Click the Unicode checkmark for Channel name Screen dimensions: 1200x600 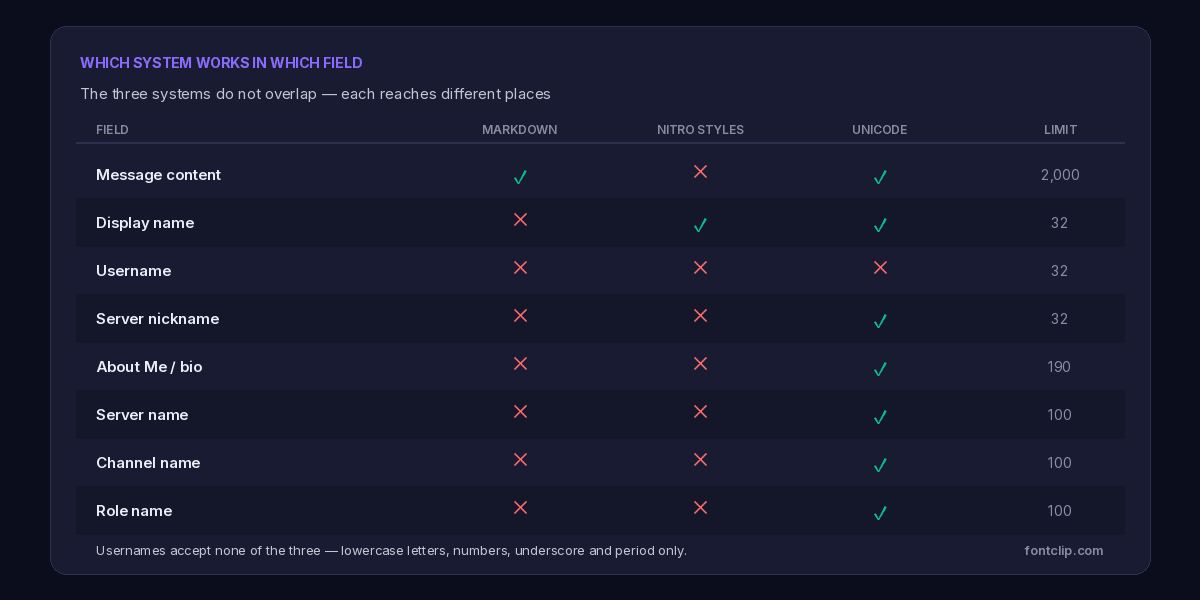tap(880, 465)
